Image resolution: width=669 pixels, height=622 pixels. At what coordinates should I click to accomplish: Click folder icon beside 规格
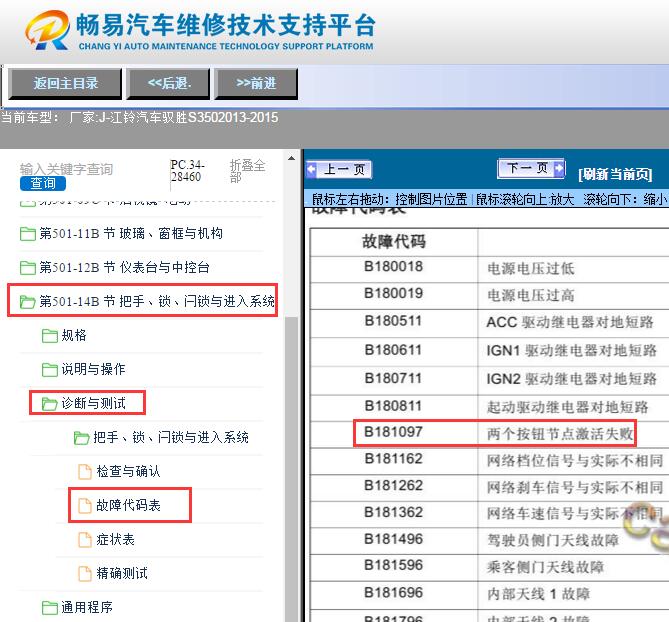[49, 336]
